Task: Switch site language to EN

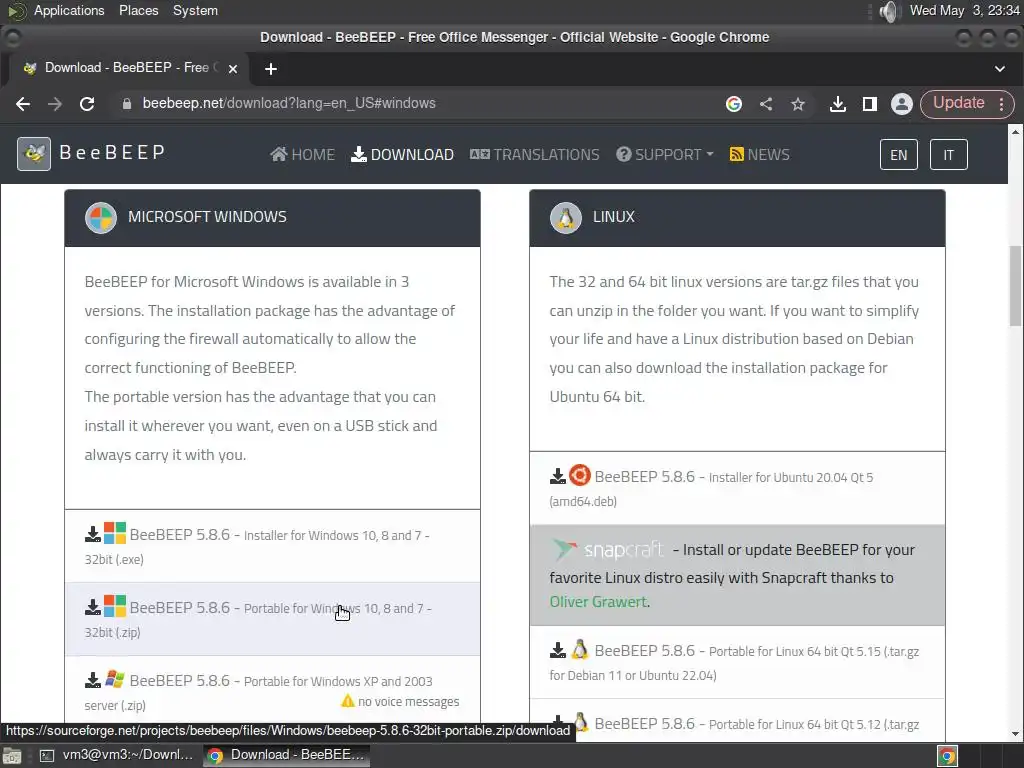Action: (x=899, y=155)
